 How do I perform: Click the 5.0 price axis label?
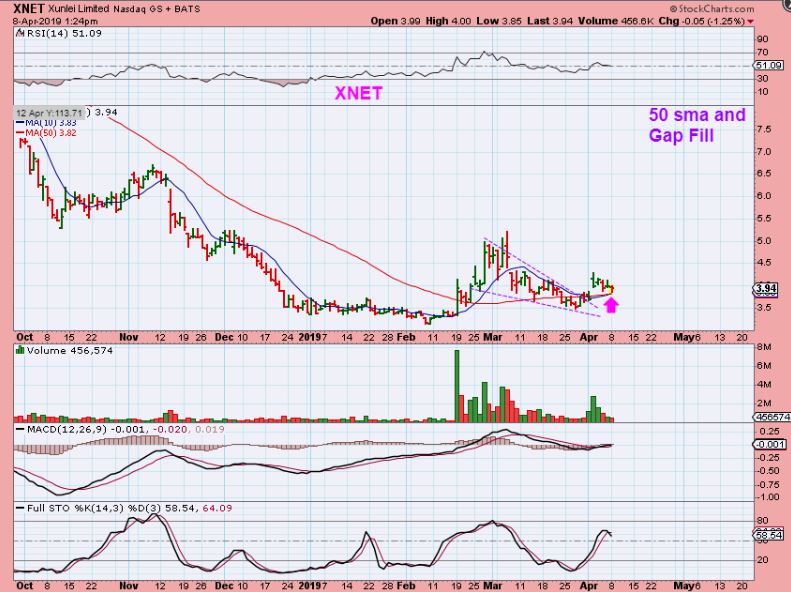[x=764, y=241]
